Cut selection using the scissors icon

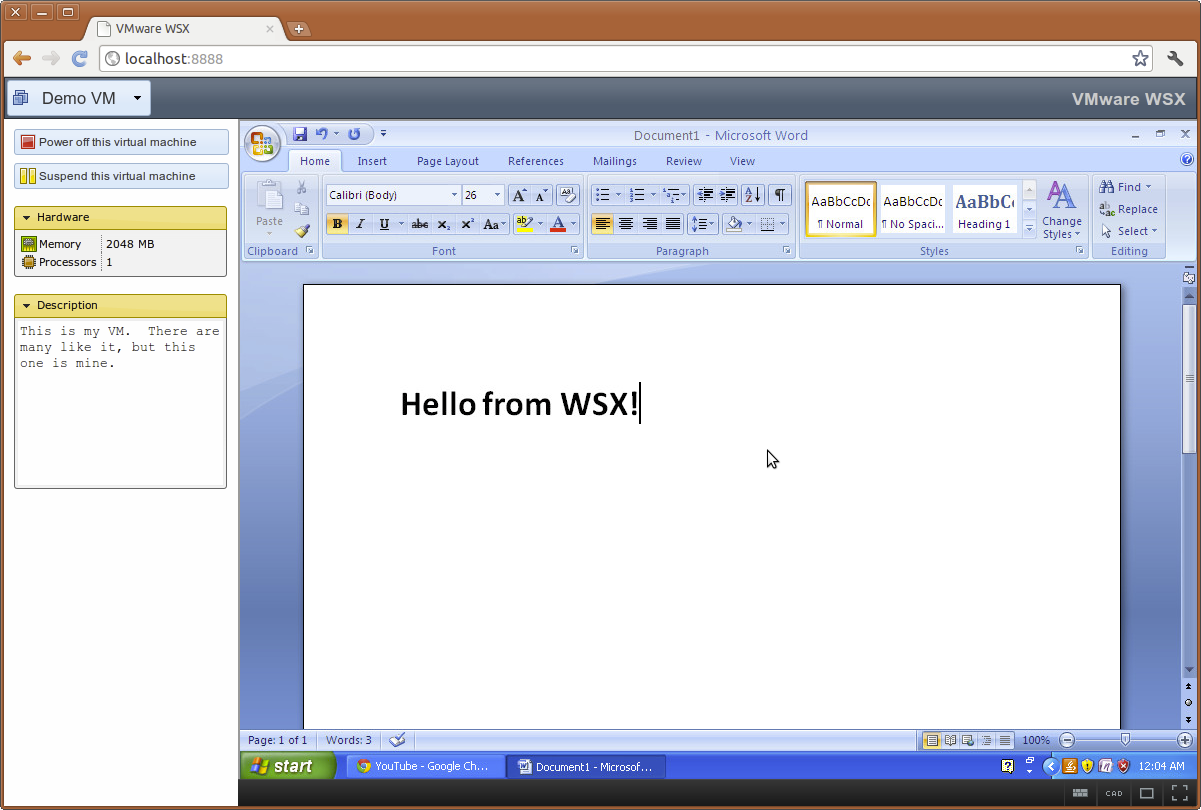(301, 187)
